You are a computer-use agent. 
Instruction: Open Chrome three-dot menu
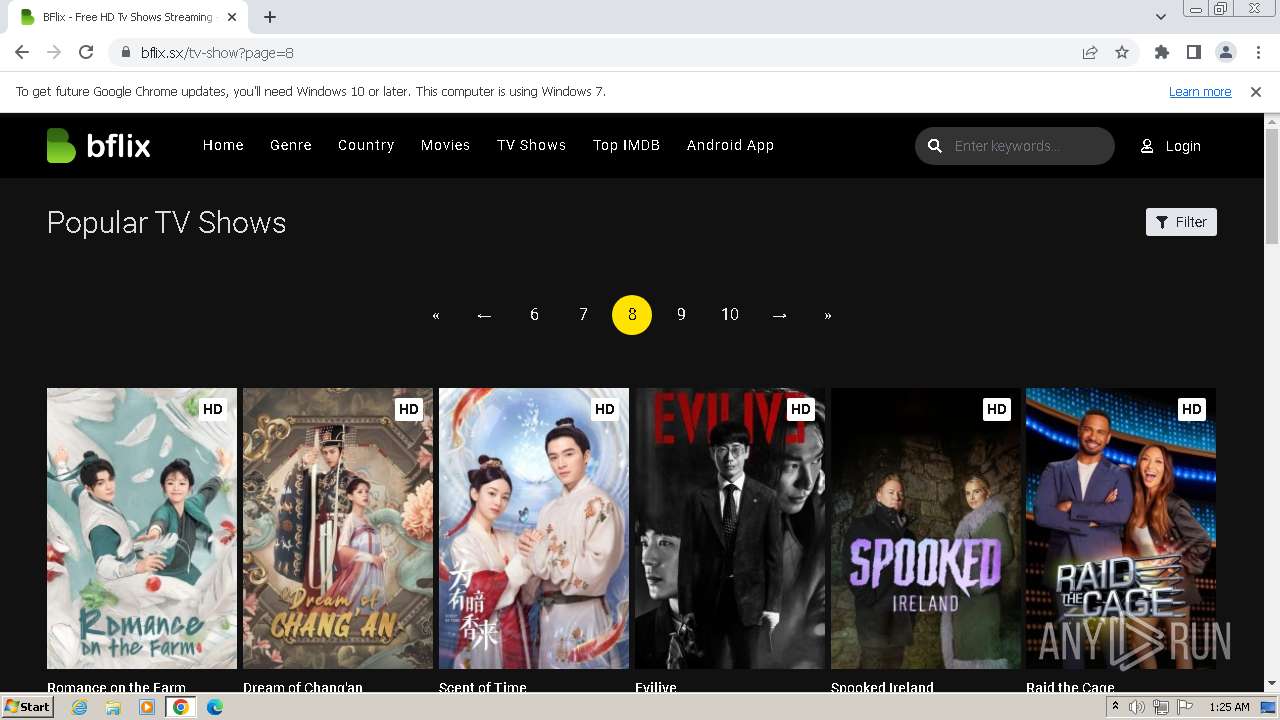click(1257, 52)
